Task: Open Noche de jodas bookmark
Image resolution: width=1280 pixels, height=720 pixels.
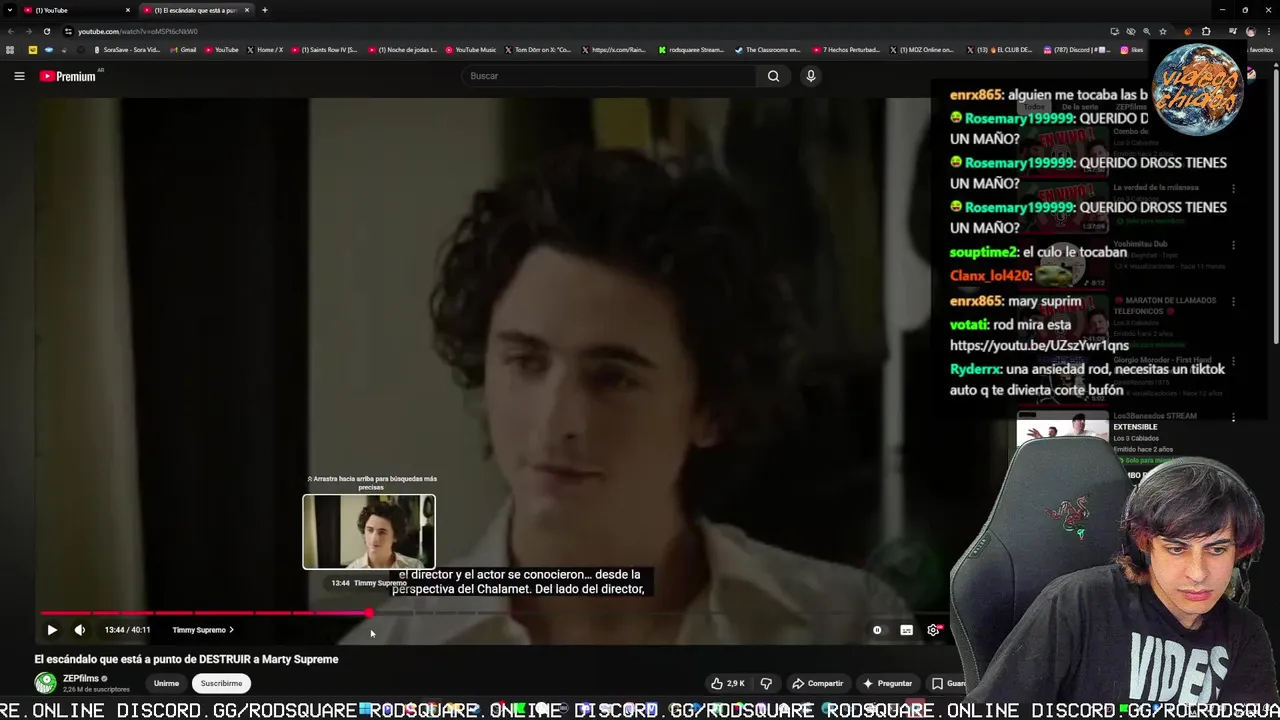Action: click(x=403, y=50)
